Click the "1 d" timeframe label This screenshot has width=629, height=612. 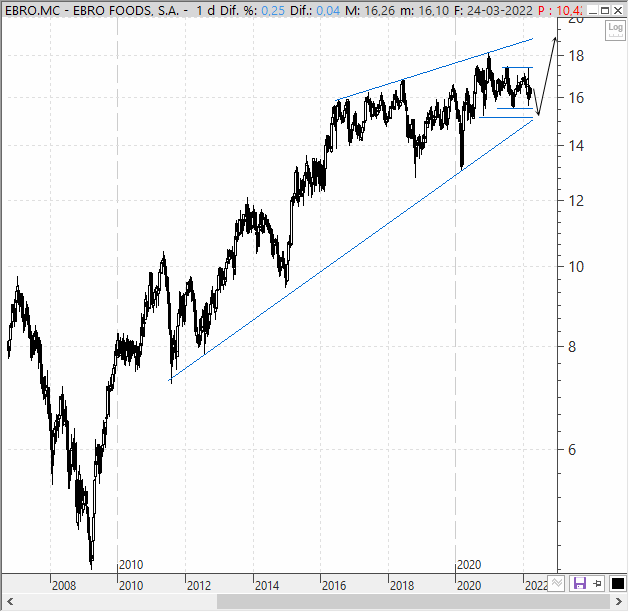(x=205, y=11)
